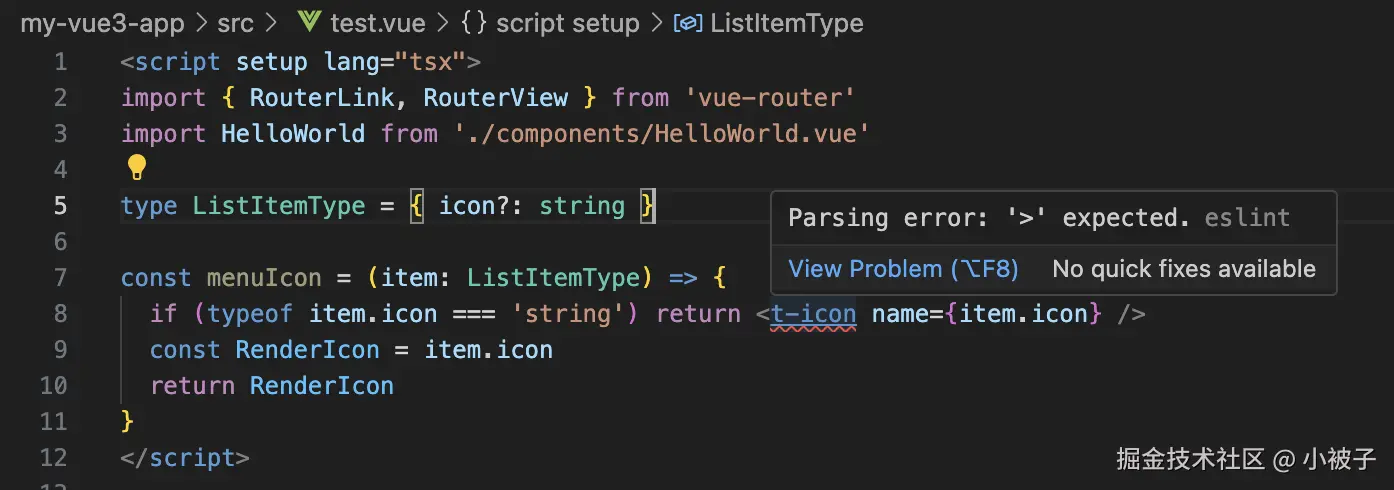Click line number 8 in the gutter
The width and height of the screenshot is (1394, 490).
pos(60,314)
